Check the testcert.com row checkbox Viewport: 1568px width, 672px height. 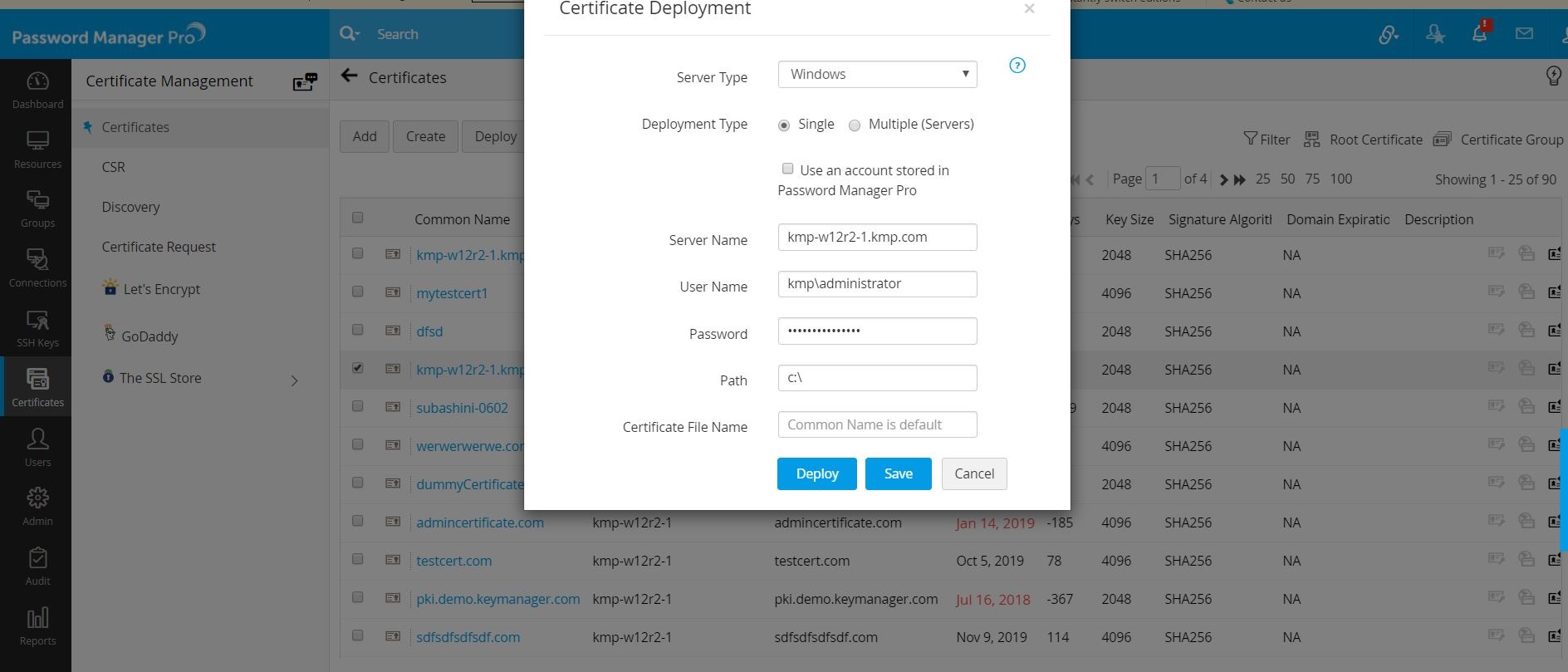click(x=358, y=559)
